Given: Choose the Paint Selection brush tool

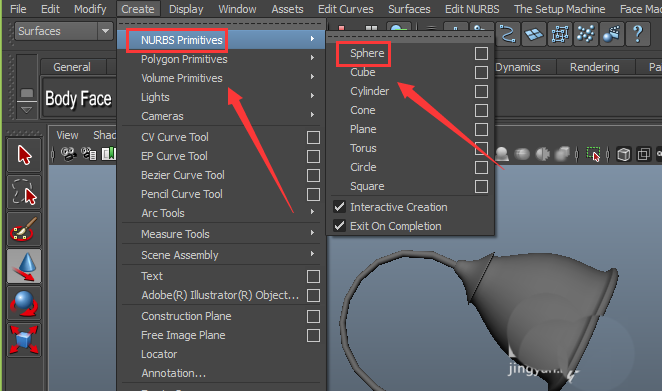Looking at the screenshot, I should 24,229.
